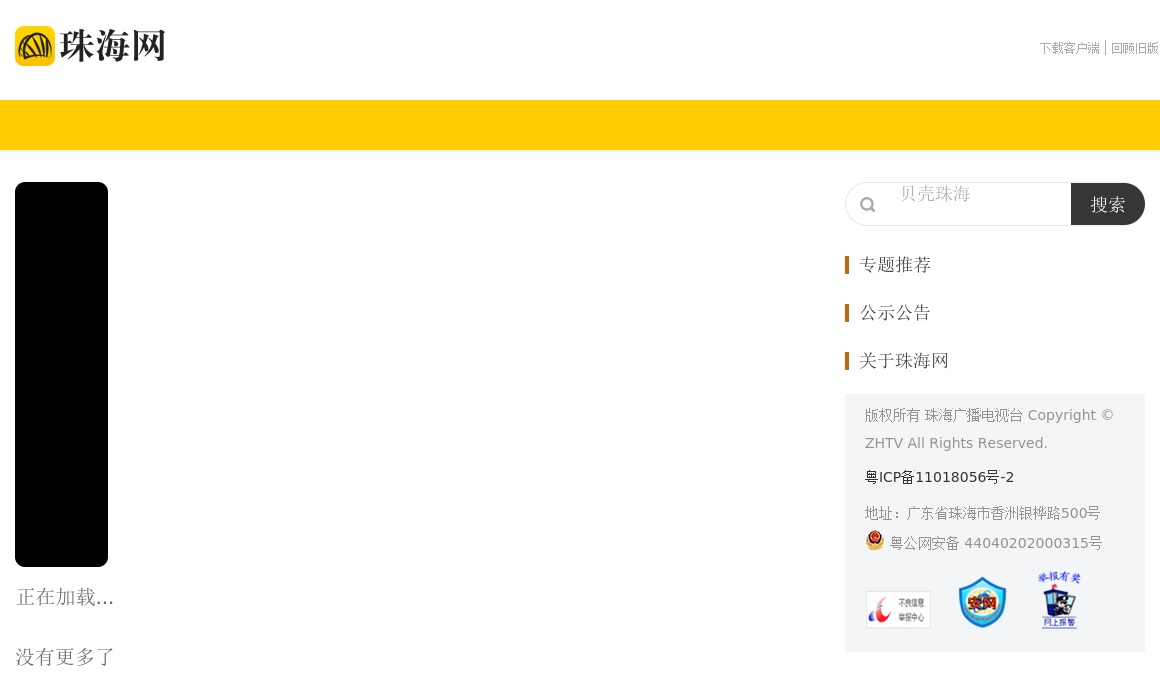Open the 网上报警 police cartoon icon
1160x687 pixels.
click(x=1059, y=600)
